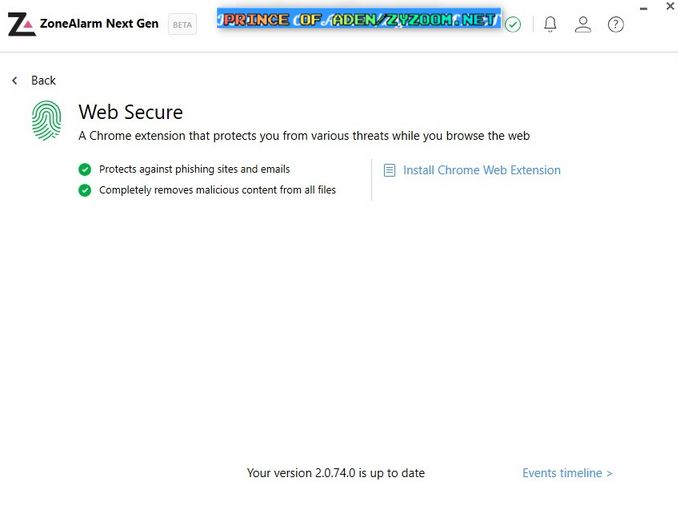Go back using the Back label
This screenshot has height=507, width=678.
click(43, 80)
